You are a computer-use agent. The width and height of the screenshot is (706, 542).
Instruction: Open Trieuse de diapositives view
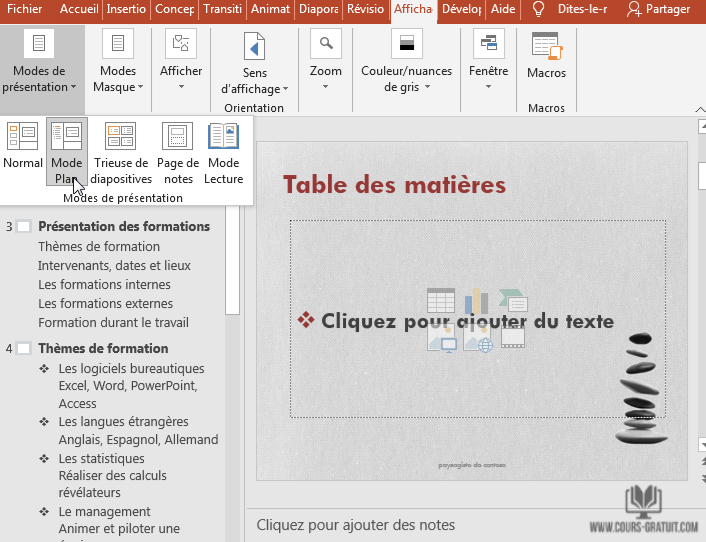tap(120, 137)
